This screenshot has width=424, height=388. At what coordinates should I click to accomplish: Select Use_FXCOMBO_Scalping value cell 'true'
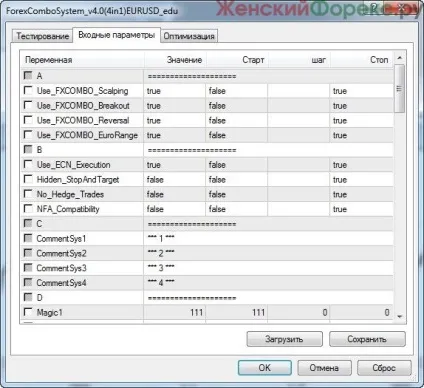175,91
